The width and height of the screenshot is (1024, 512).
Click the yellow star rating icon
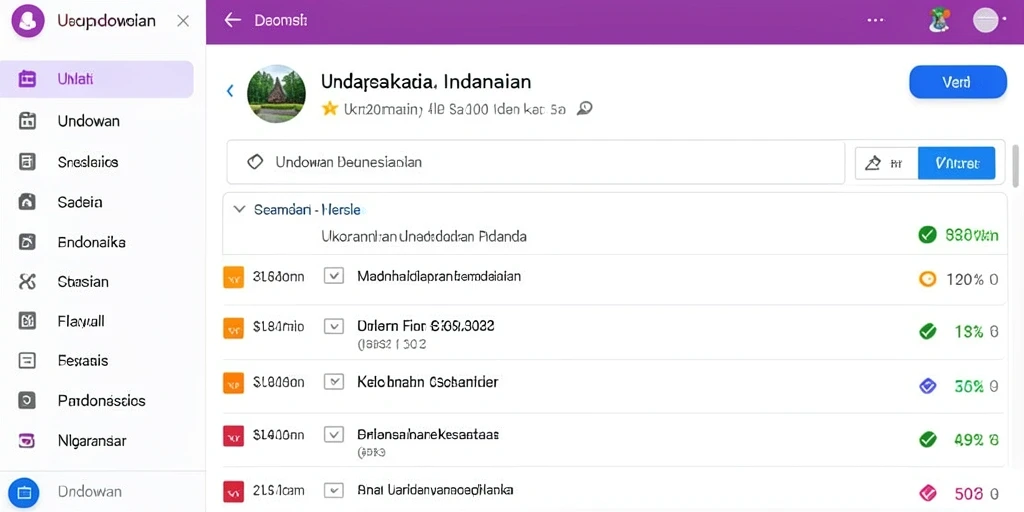[x=330, y=108]
